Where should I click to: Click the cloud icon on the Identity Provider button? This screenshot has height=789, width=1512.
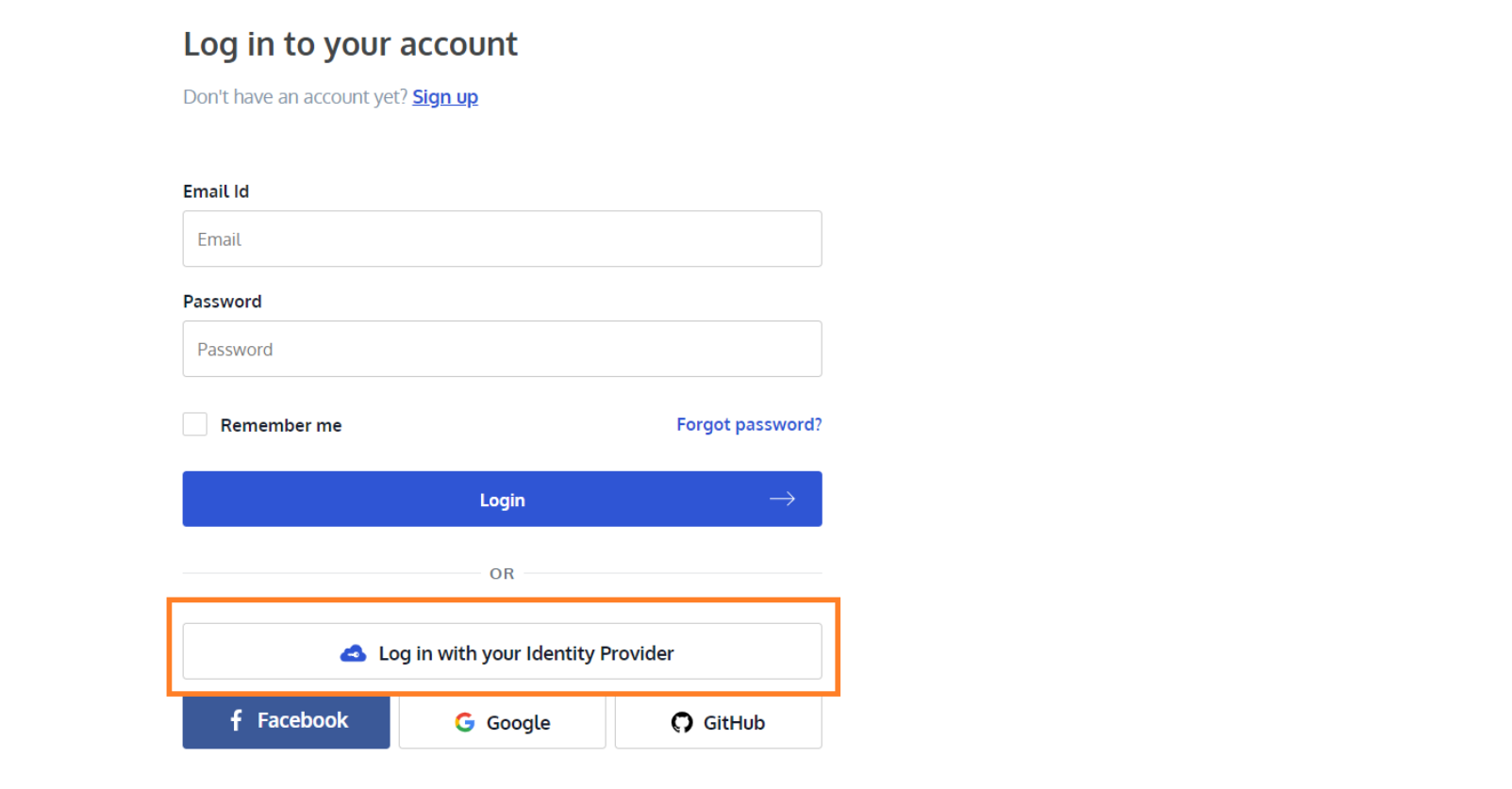(352, 651)
